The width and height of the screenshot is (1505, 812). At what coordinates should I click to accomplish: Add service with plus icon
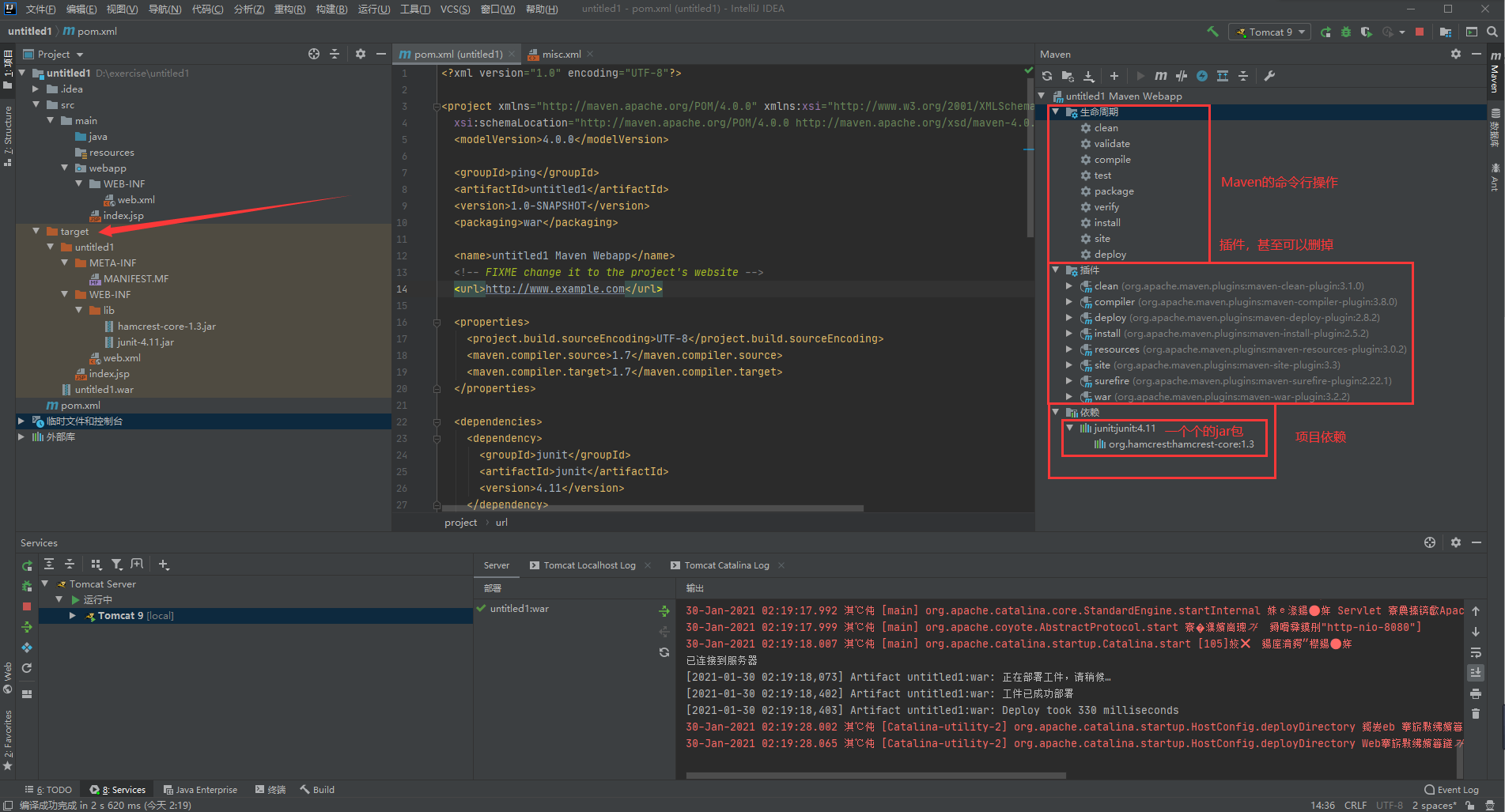tap(164, 564)
